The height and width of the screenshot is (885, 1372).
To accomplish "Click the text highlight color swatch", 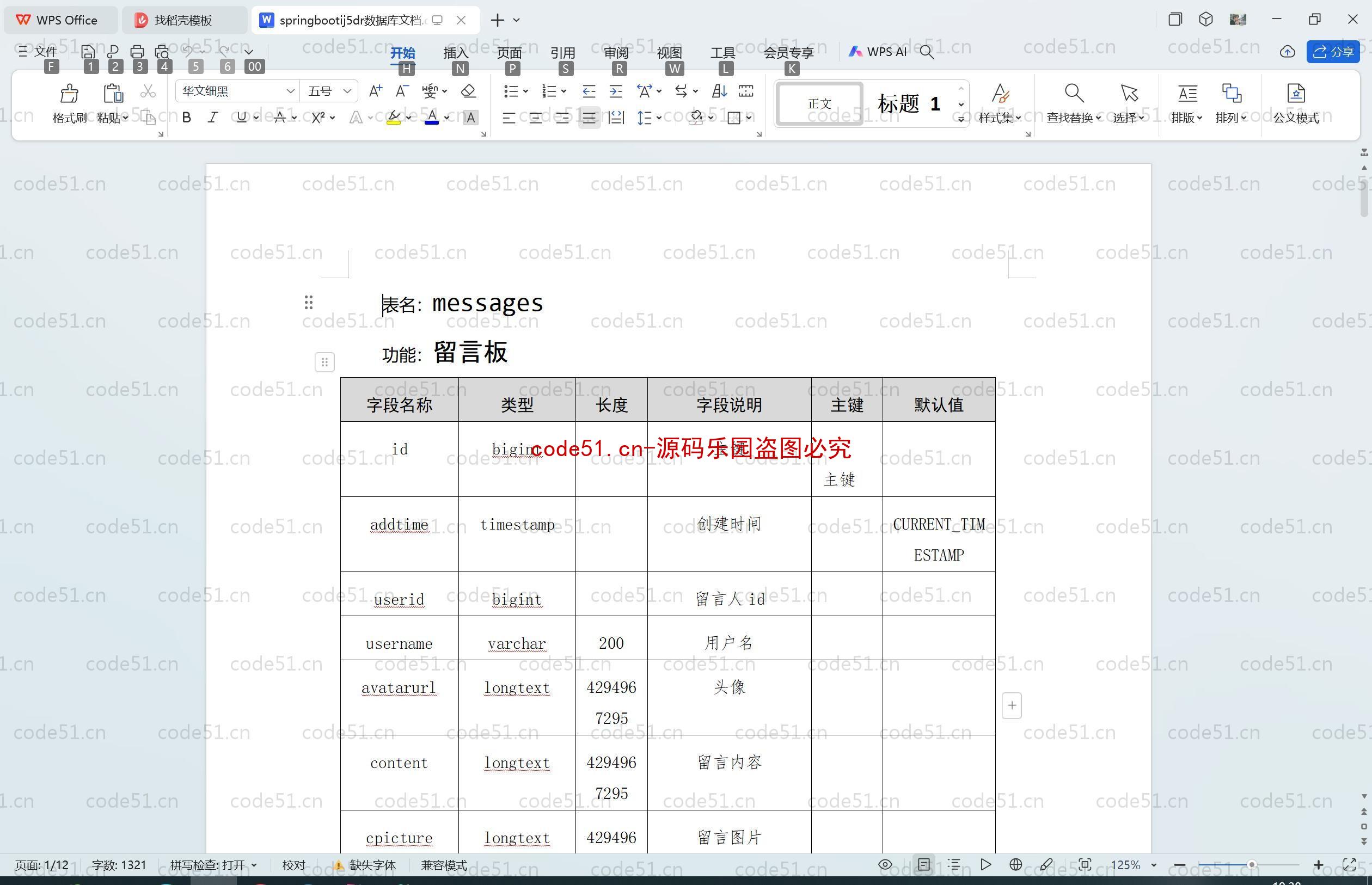I will pyautogui.click(x=394, y=118).
